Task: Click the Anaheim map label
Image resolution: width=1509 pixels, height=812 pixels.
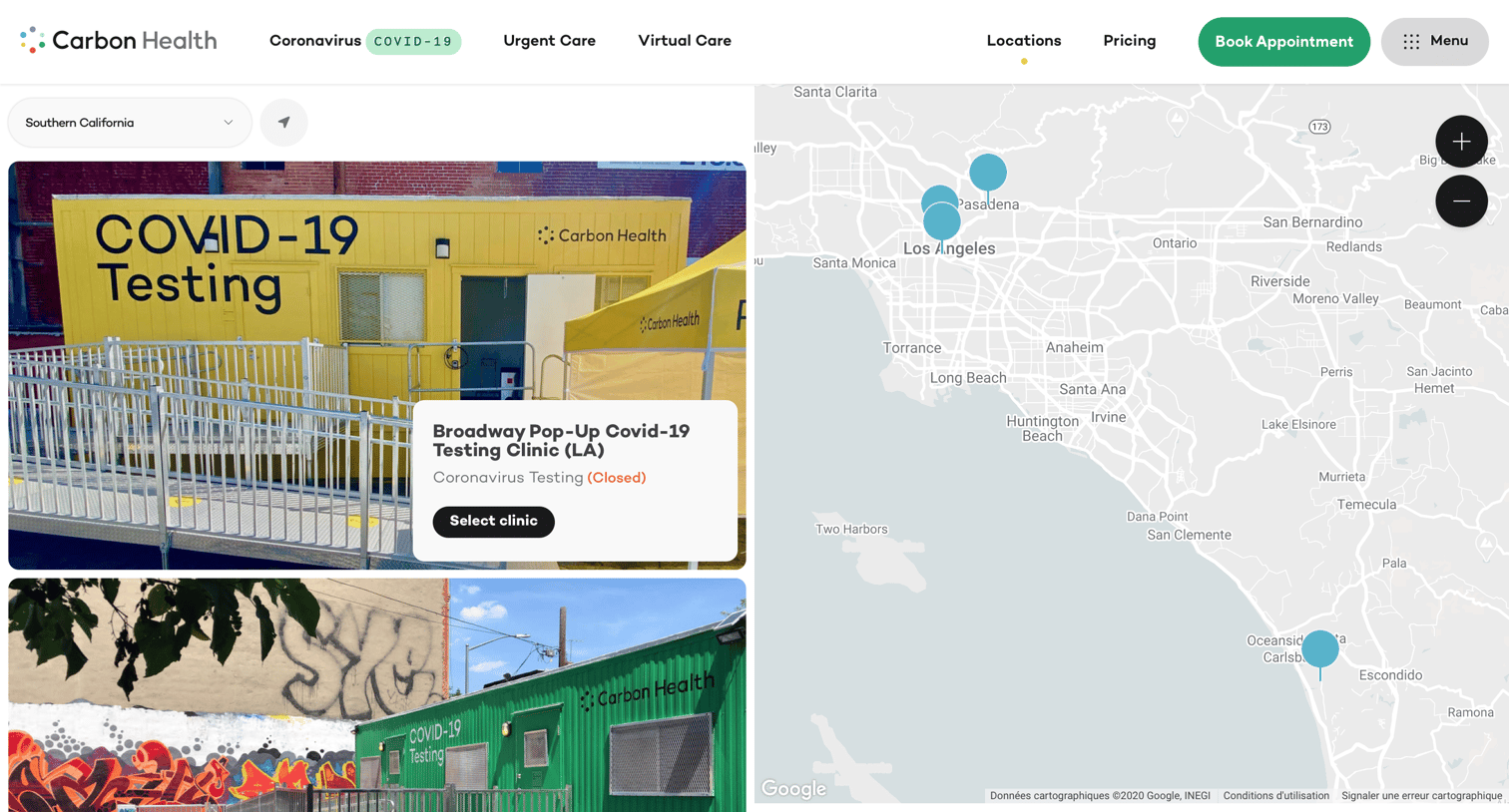Action: click(x=1074, y=348)
